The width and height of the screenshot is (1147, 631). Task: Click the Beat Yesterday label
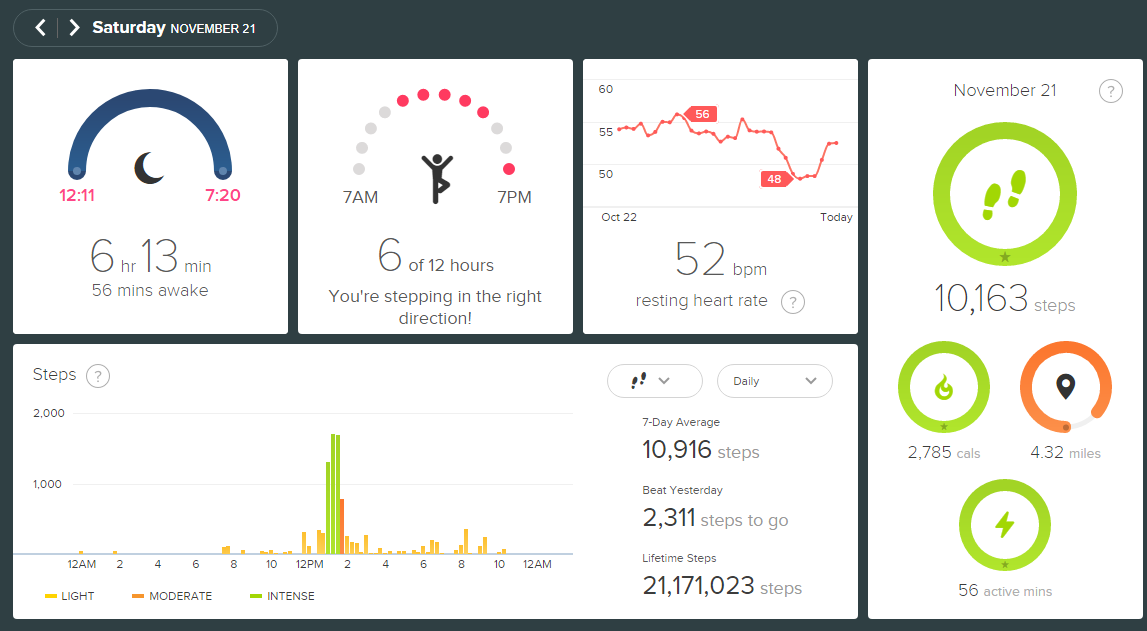click(x=682, y=490)
